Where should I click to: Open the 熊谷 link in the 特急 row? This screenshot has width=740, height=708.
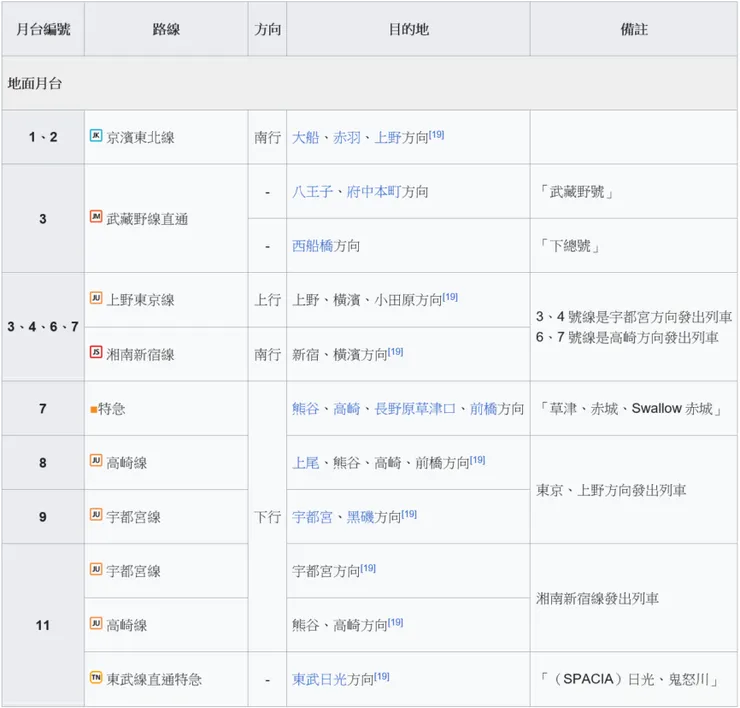(x=305, y=409)
